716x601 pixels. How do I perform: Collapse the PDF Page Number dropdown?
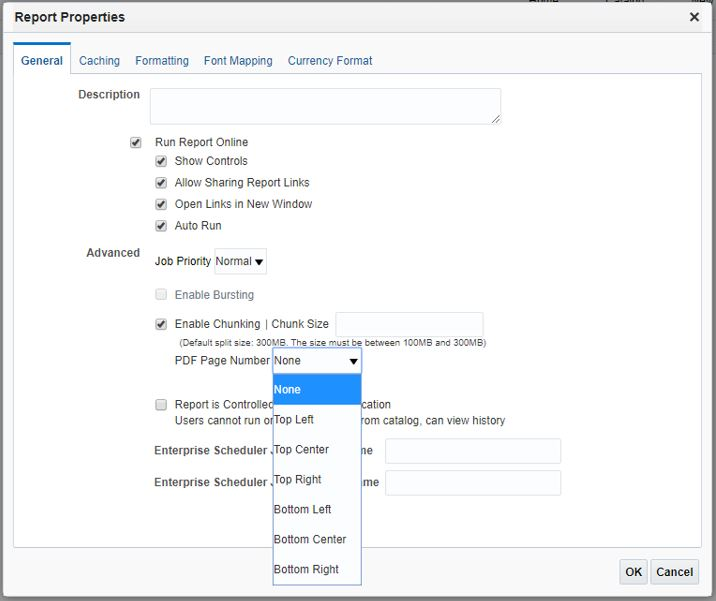pyautogui.click(x=317, y=361)
